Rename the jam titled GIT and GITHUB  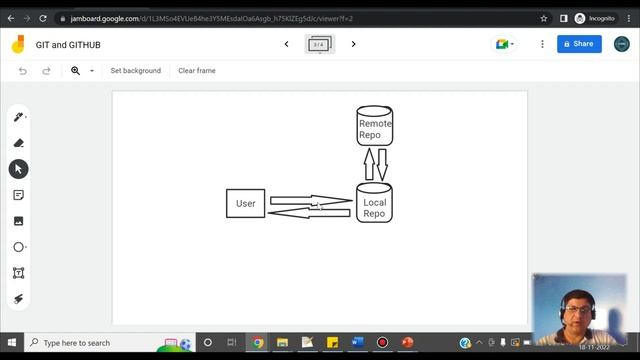(68, 45)
